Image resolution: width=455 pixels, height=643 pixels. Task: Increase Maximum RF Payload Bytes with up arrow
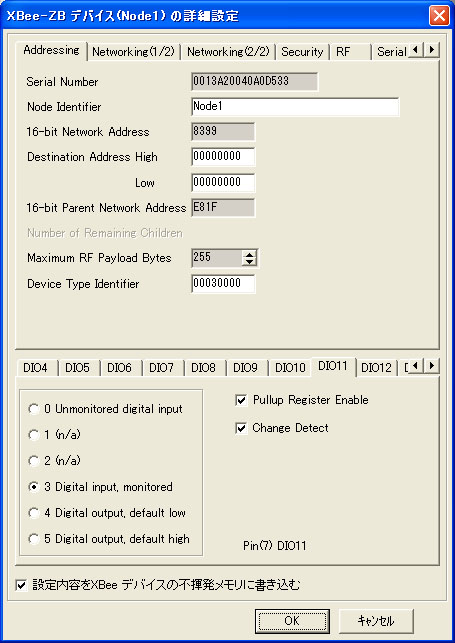(x=249, y=254)
